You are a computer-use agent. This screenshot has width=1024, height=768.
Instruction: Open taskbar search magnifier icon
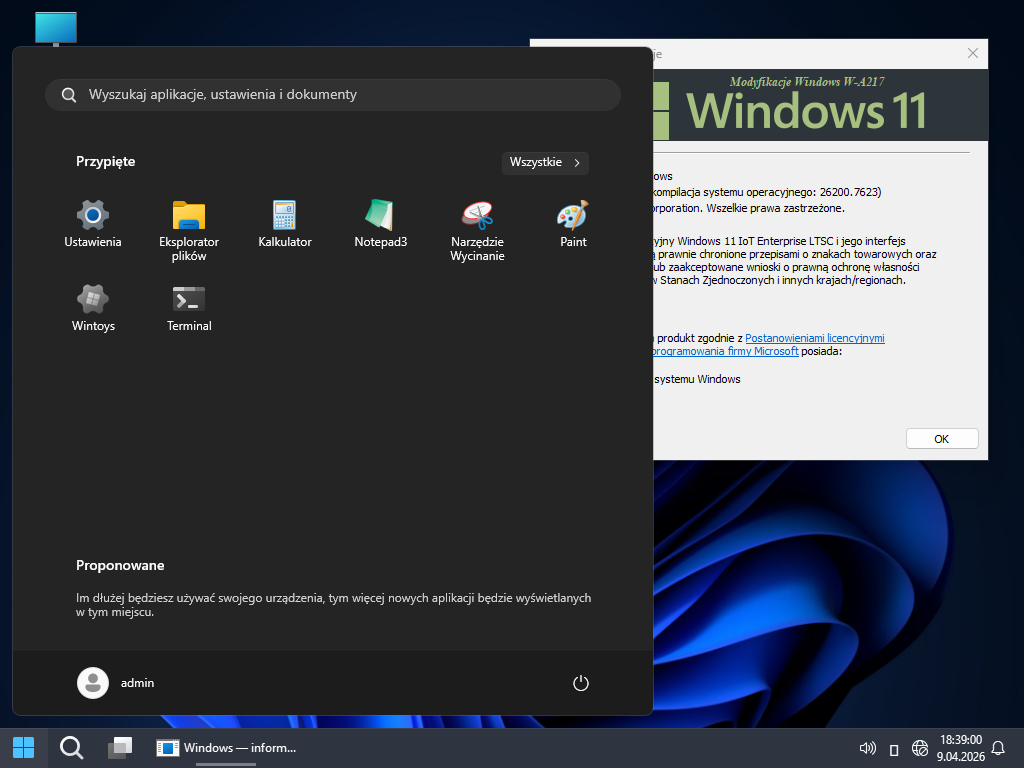(71, 748)
